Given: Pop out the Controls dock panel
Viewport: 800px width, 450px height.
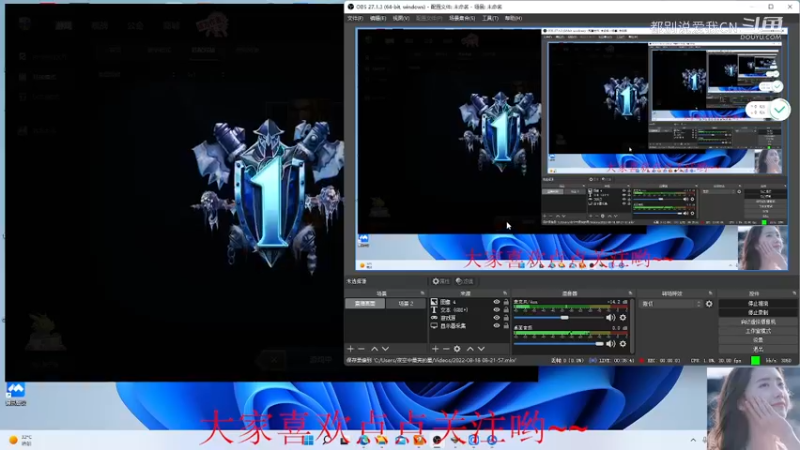Looking at the screenshot, I should [794, 293].
